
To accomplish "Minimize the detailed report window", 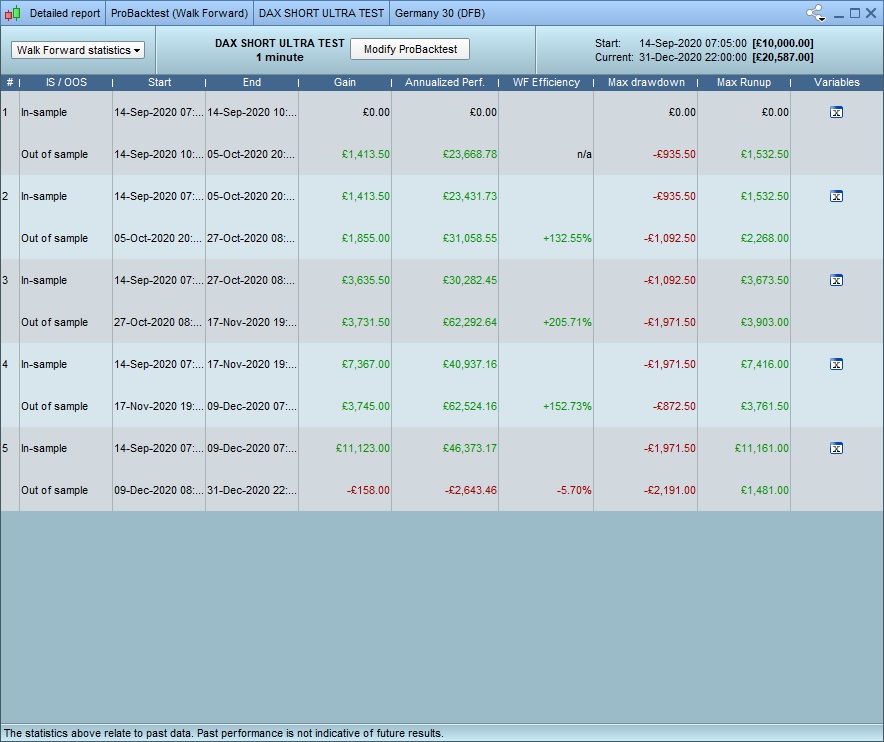I will tap(838, 14).
